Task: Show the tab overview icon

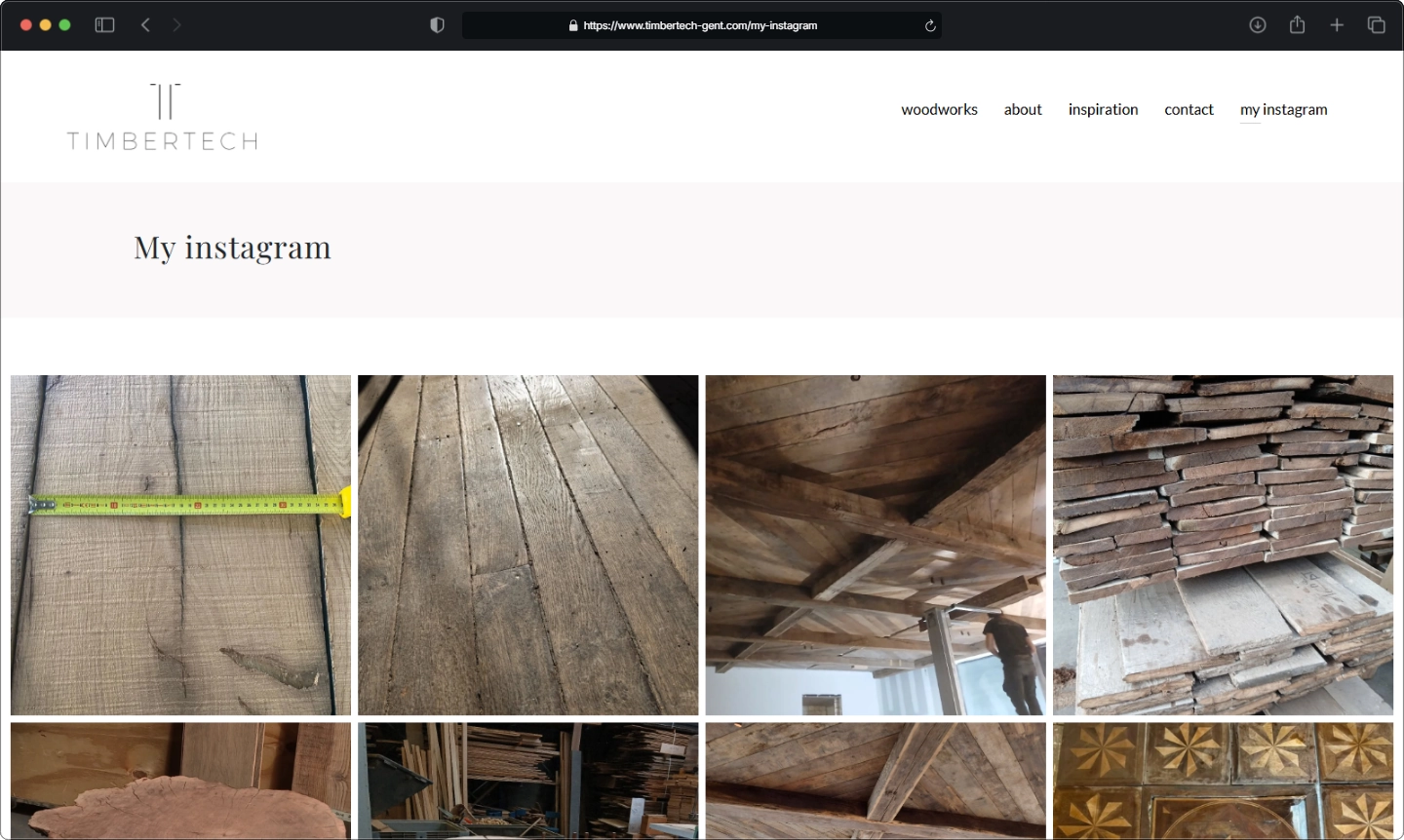Action: click(1376, 25)
